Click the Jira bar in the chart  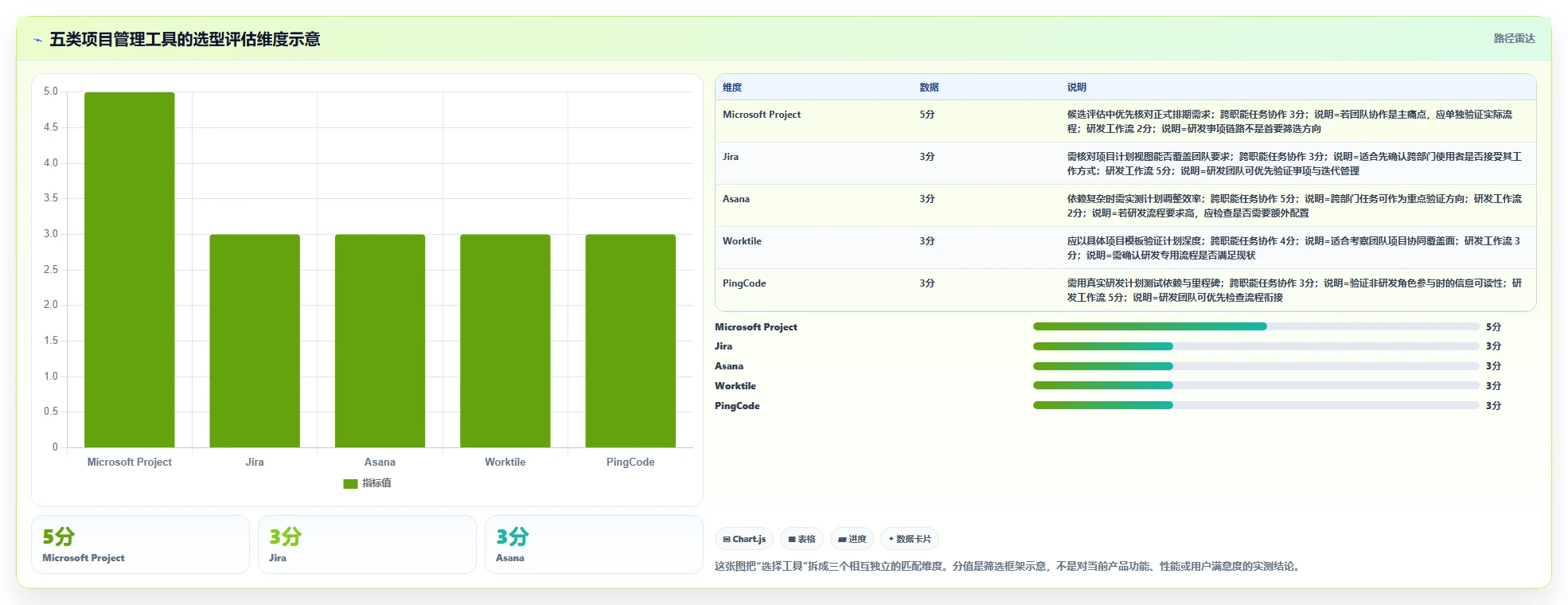click(x=255, y=341)
